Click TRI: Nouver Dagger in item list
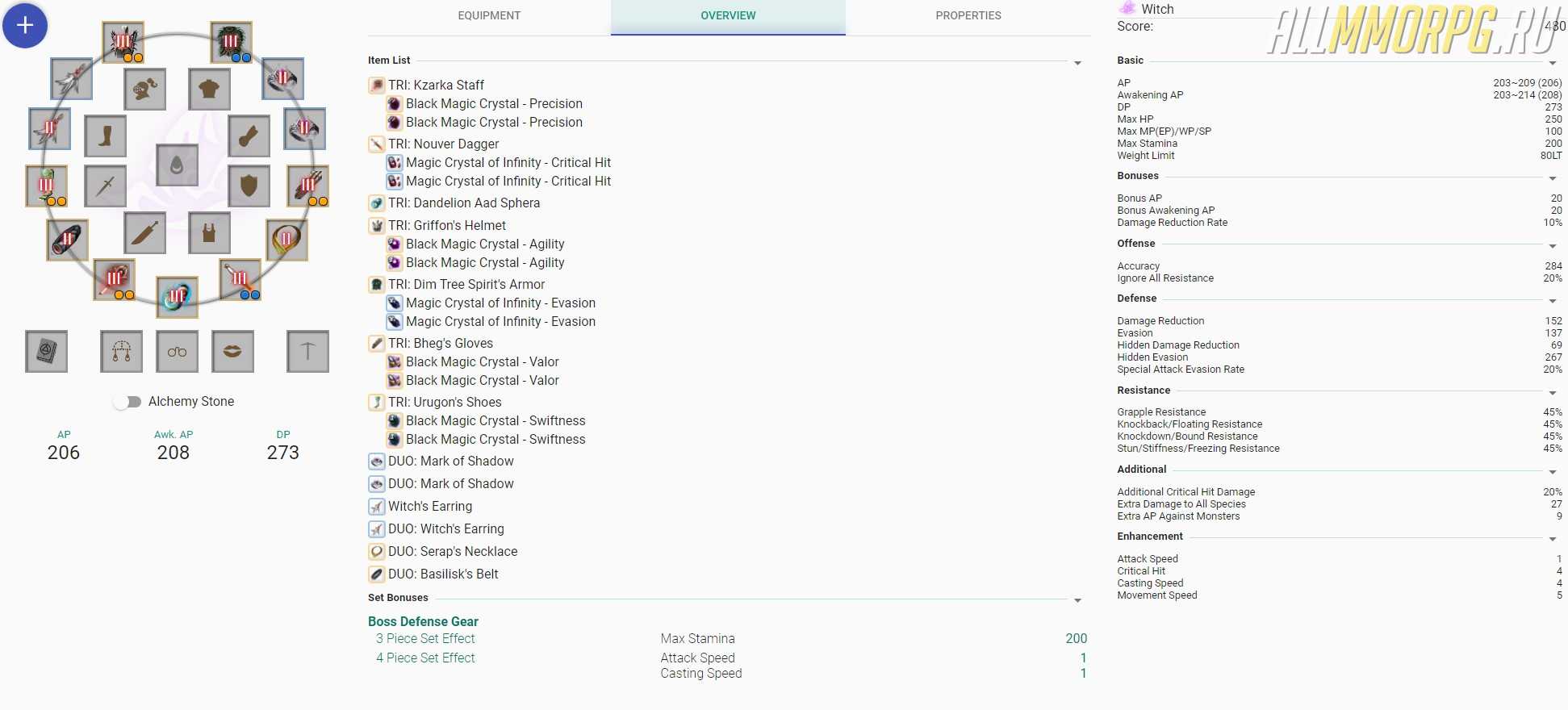Screen dimensions: 1568x710 click(443, 144)
